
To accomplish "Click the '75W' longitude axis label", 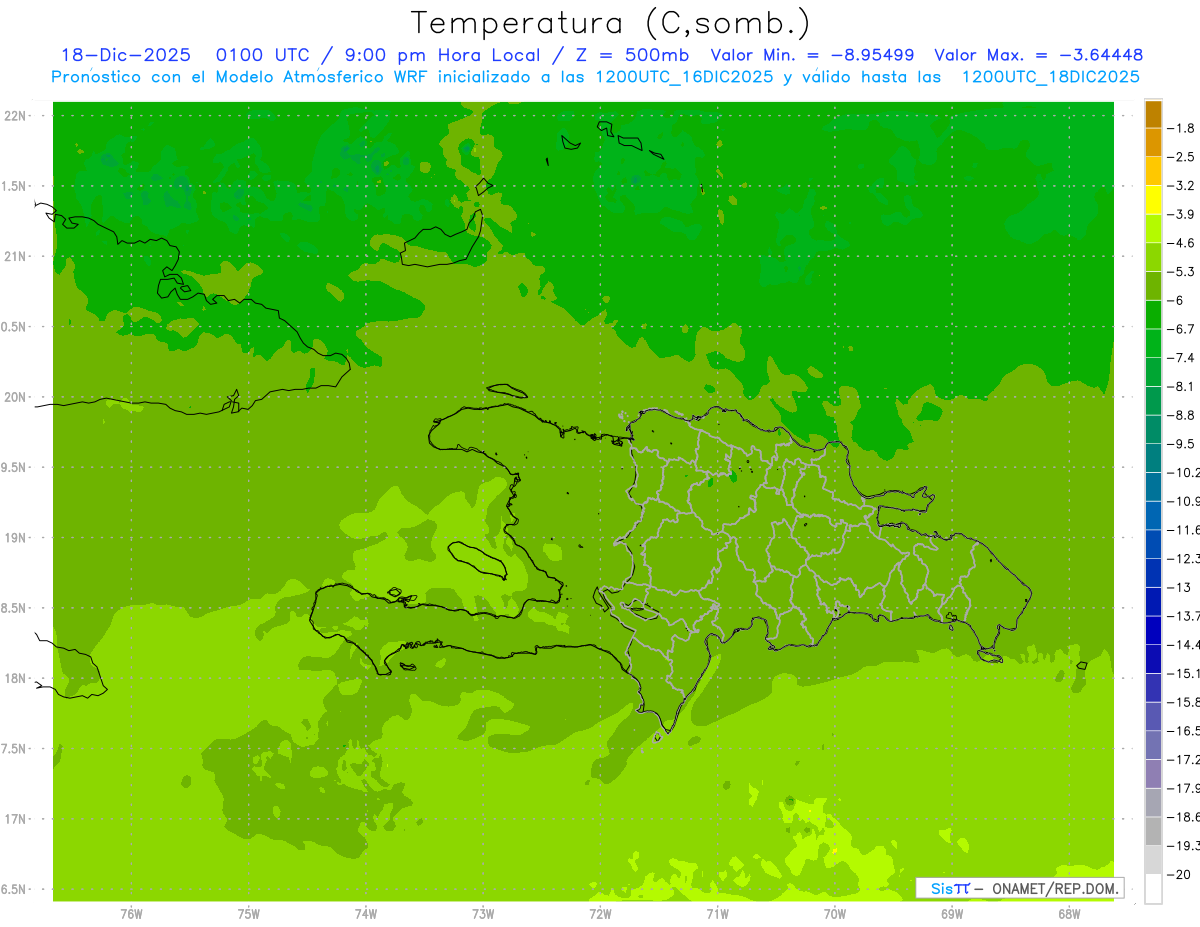I will click(249, 913).
